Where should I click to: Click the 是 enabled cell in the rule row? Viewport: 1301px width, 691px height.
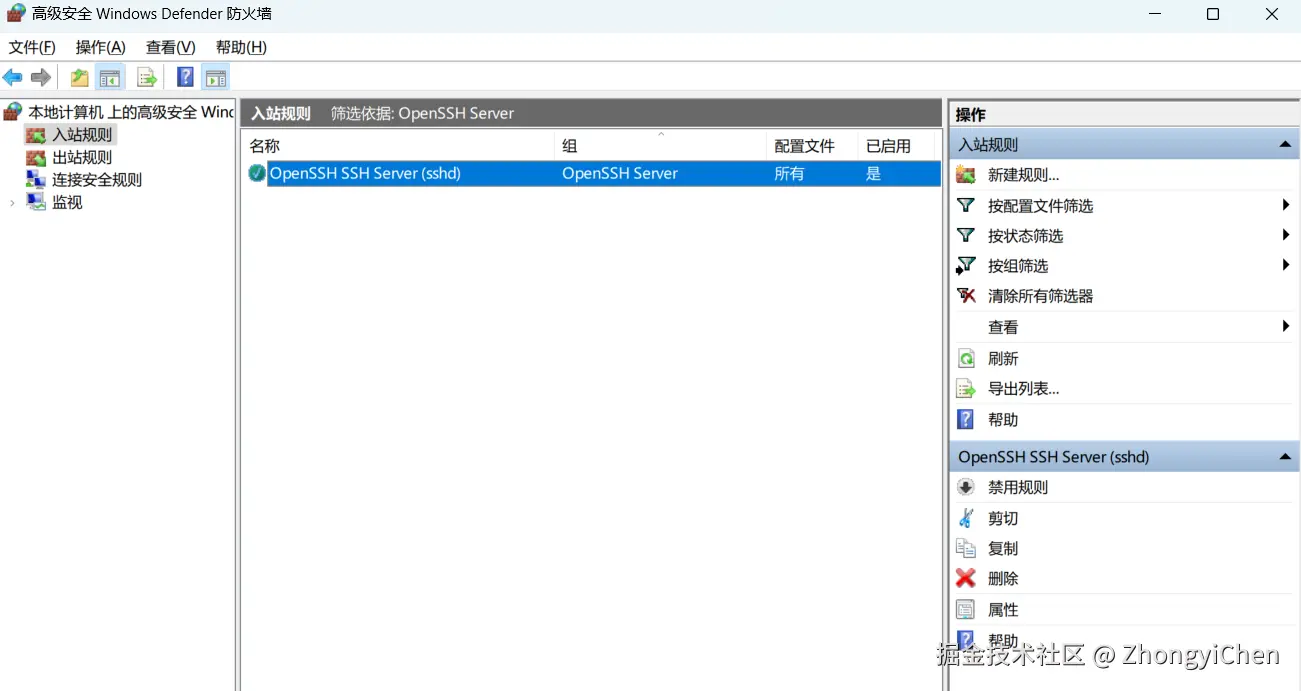tap(873, 174)
